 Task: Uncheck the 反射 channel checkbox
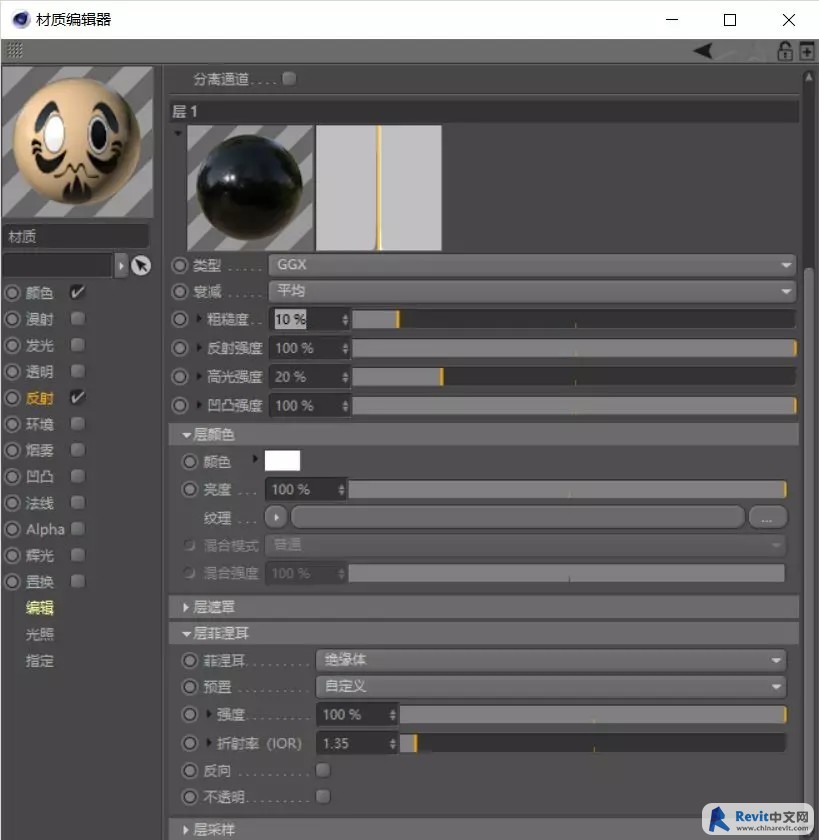(78, 398)
